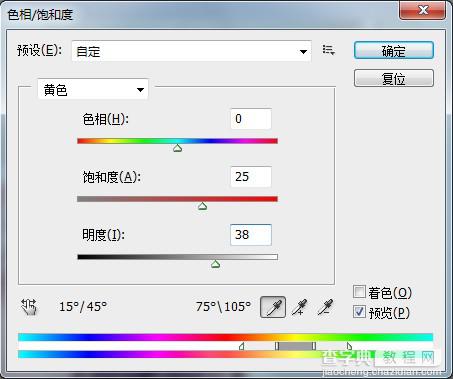Viewport: 453px width, 379px height.
Task: Click the 15°/45° range readout
Action: [83, 306]
